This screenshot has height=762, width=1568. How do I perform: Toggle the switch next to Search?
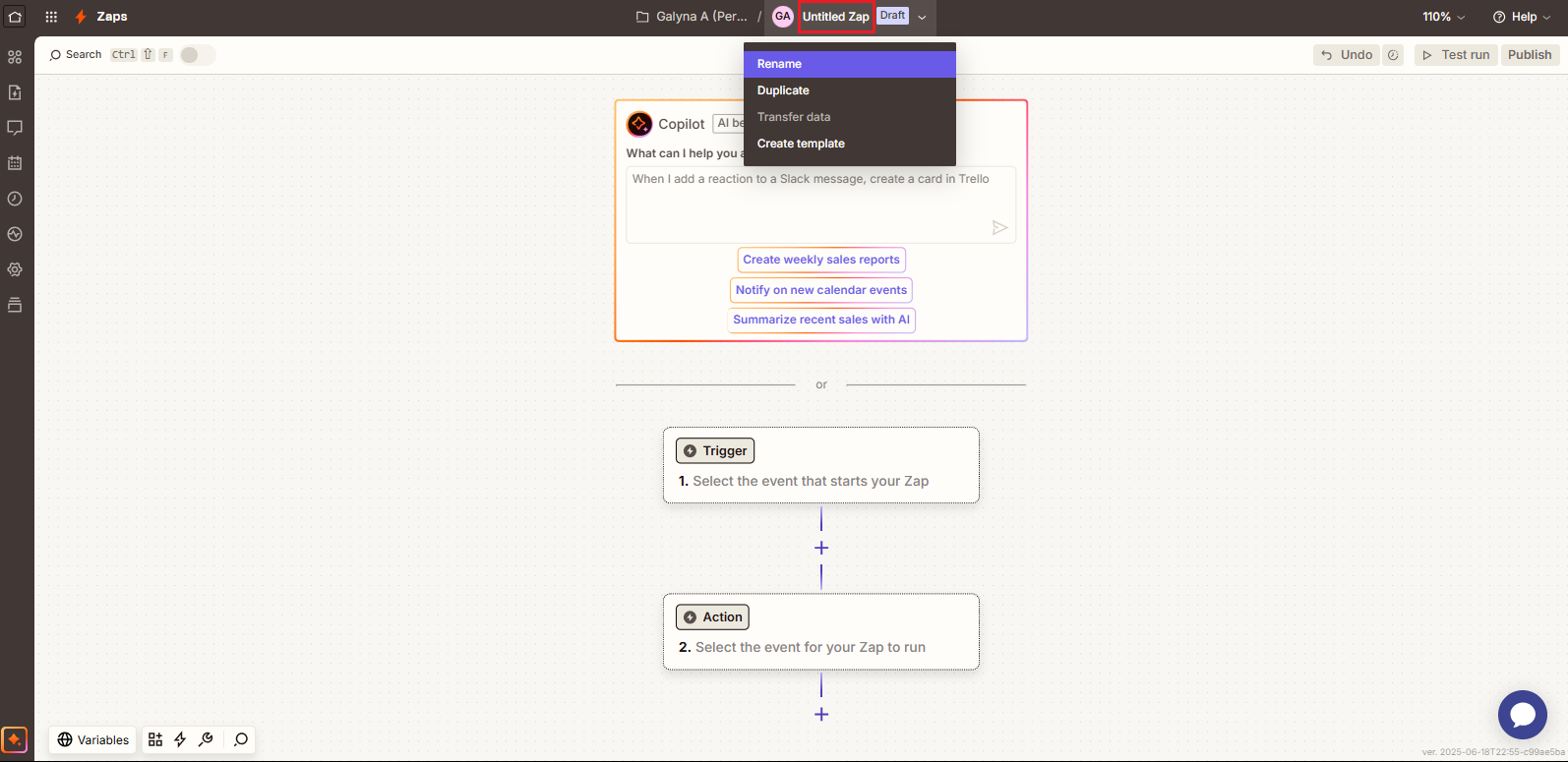point(197,55)
